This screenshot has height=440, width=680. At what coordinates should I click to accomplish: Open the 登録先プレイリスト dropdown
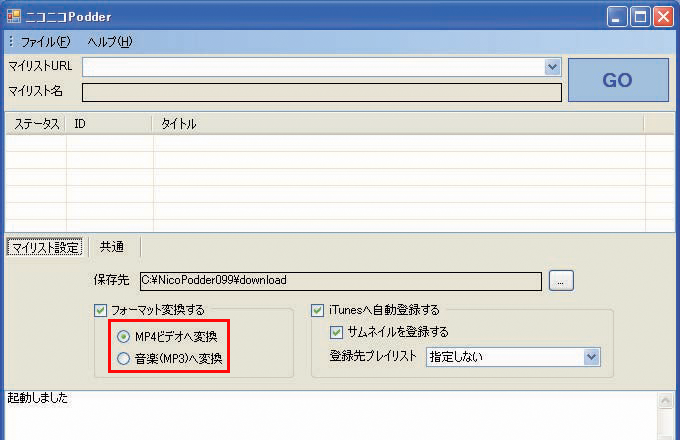coord(513,357)
